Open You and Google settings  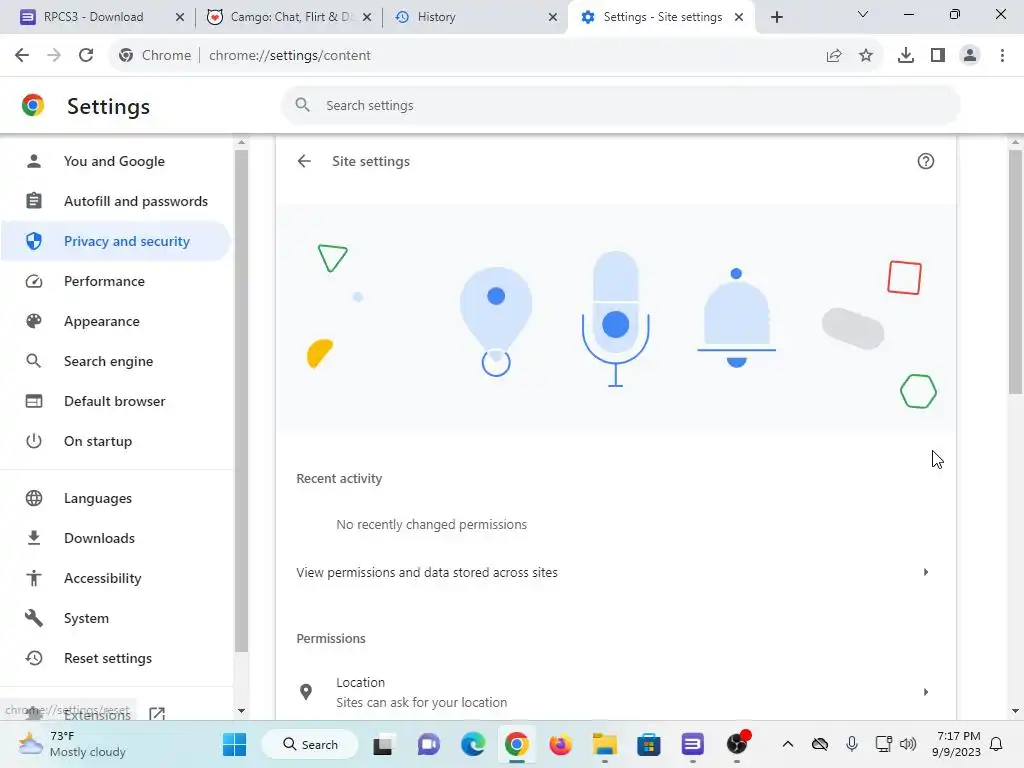coord(114,161)
